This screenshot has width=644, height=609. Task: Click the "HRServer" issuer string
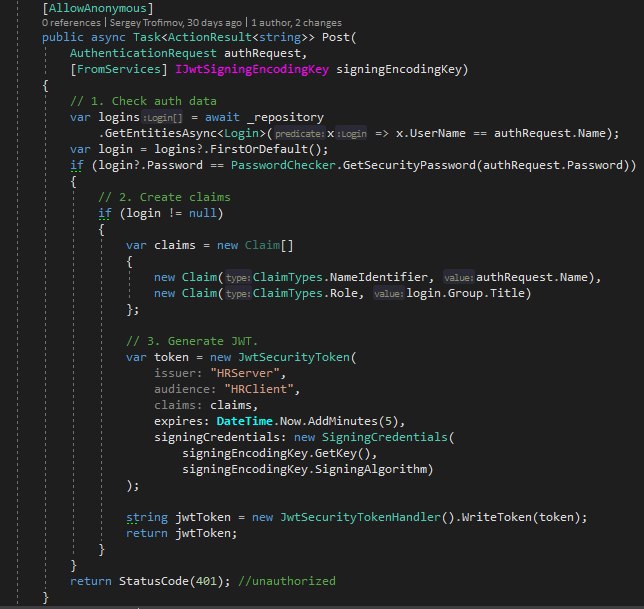(245, 373)
